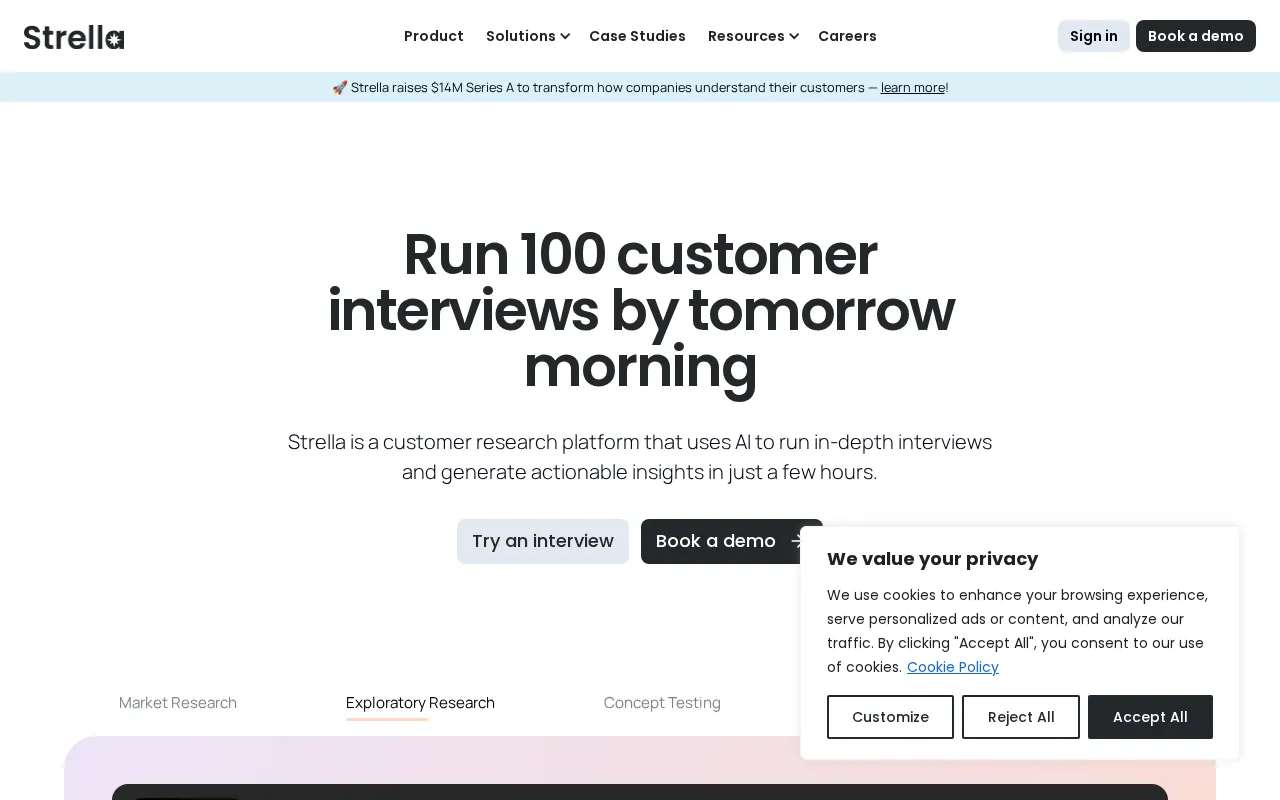Follow the learn more announcement link

coord(913,87)
